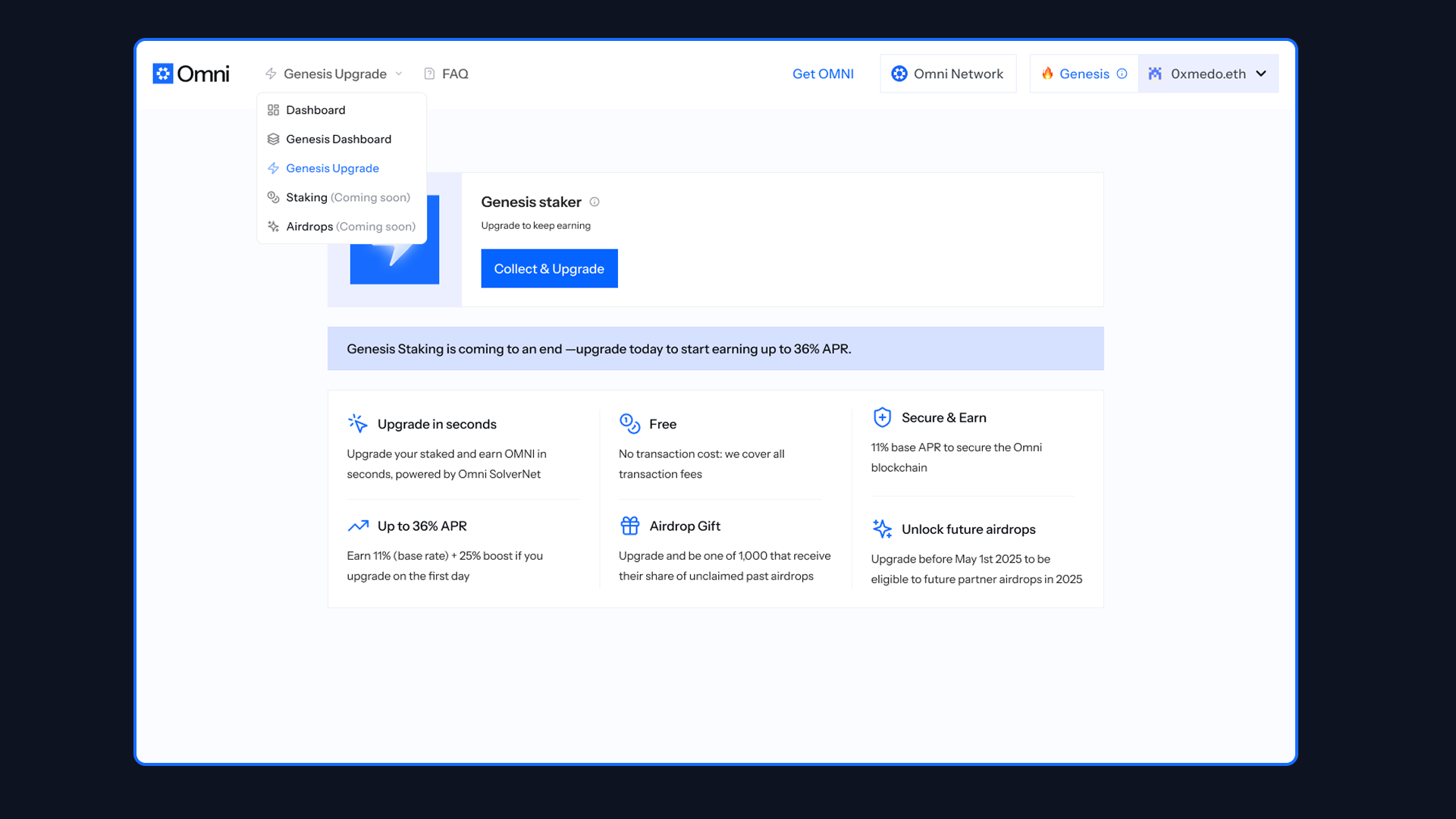Click the Genesis flame icon
1456x819 pixels.
[x=1047, y=74]
